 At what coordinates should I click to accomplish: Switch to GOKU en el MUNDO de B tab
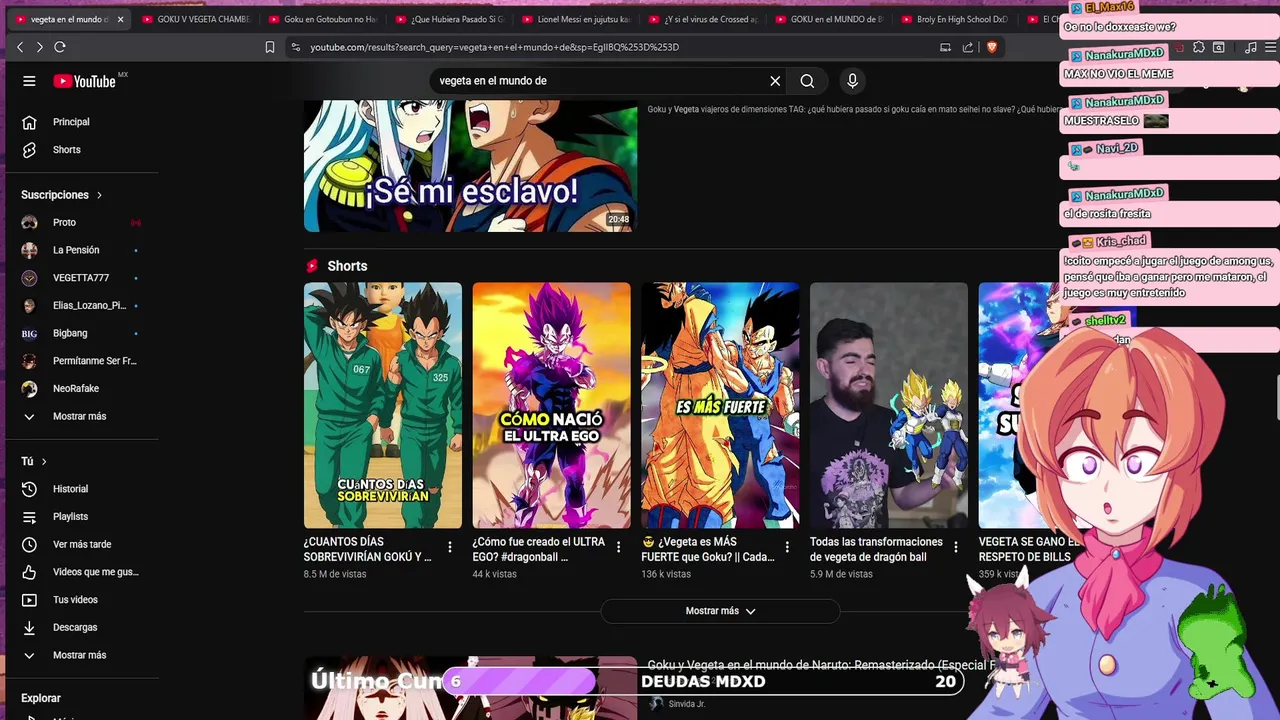pyautogui.click(x=830, y=19)
